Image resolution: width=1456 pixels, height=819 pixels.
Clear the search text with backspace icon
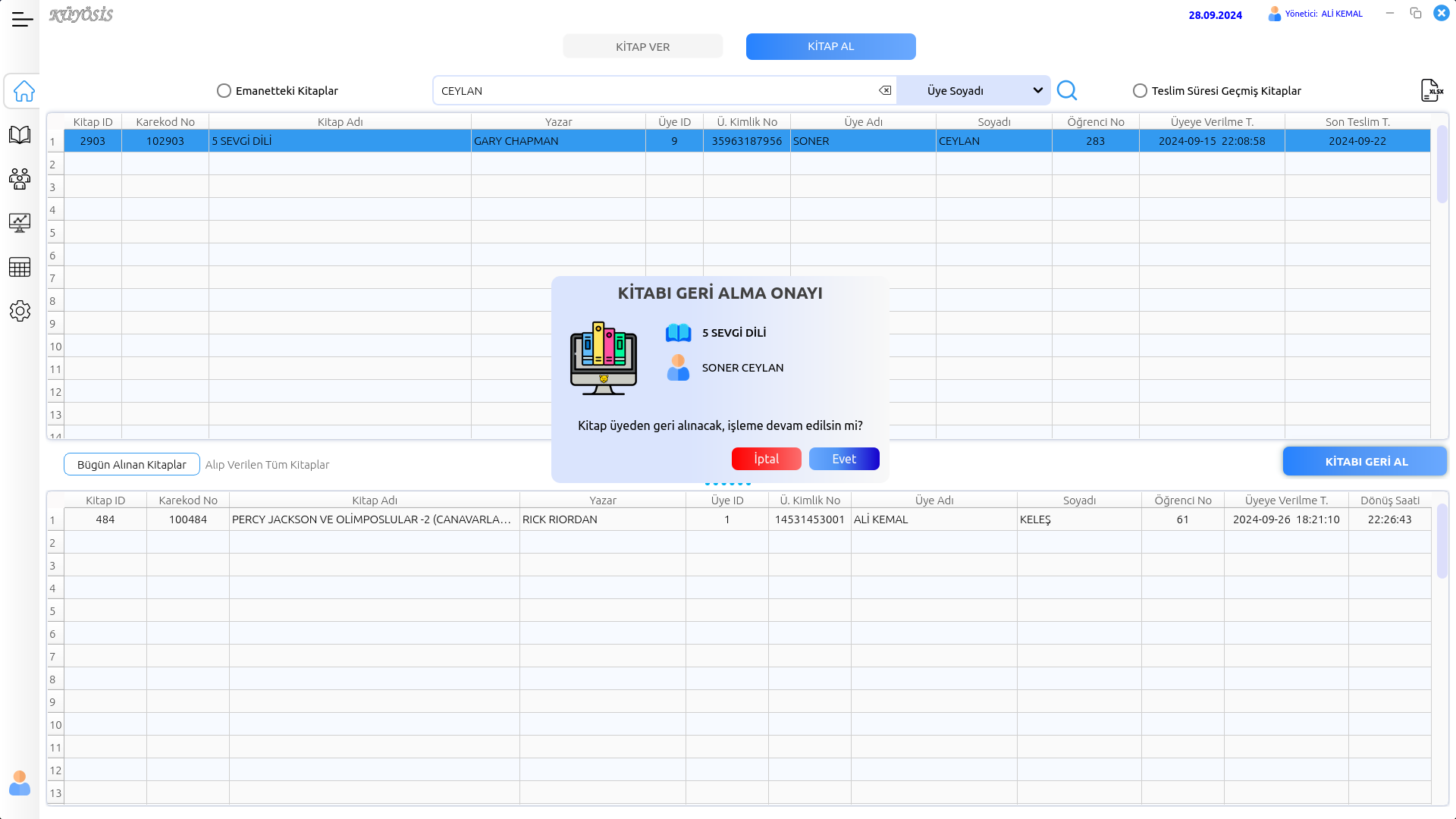[x=885, y=91]
